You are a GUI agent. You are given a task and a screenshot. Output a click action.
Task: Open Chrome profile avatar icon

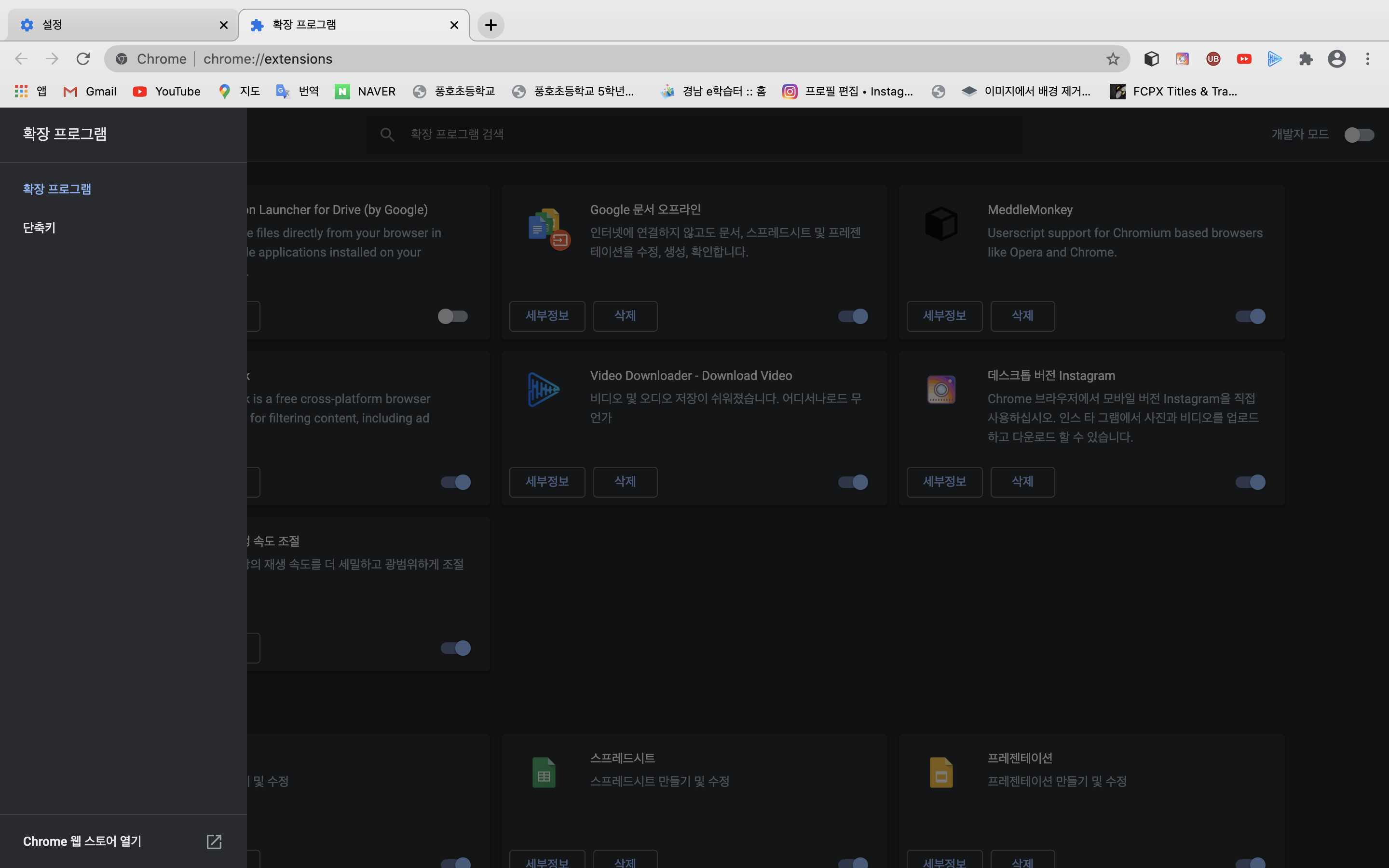[1337, 58]
